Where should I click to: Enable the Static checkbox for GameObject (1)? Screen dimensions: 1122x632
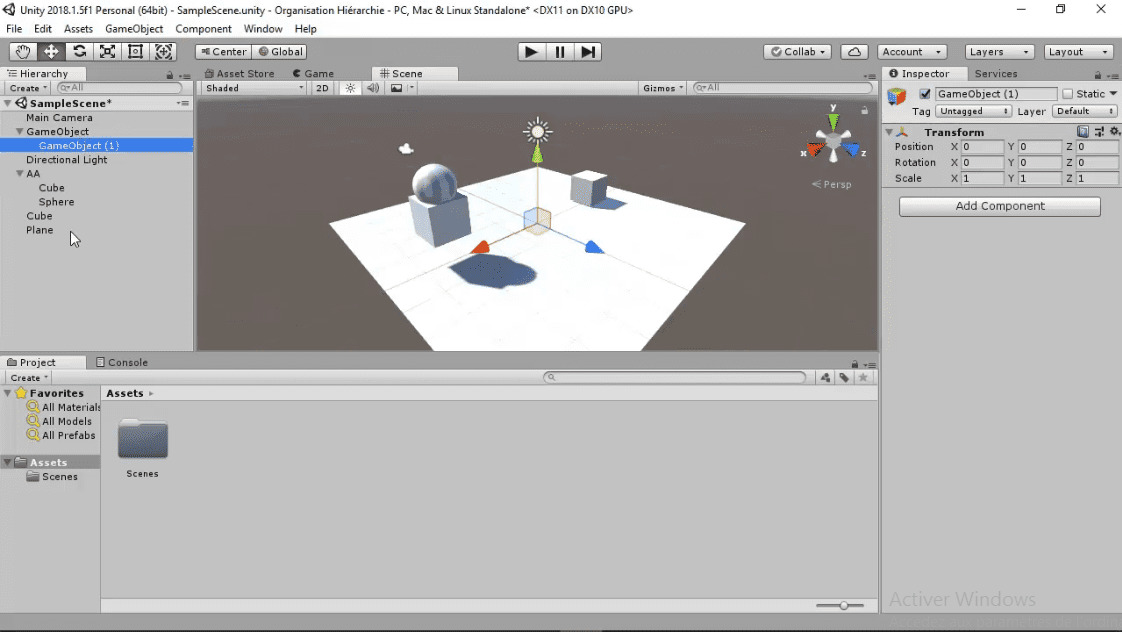click(x=1067, y=93)
